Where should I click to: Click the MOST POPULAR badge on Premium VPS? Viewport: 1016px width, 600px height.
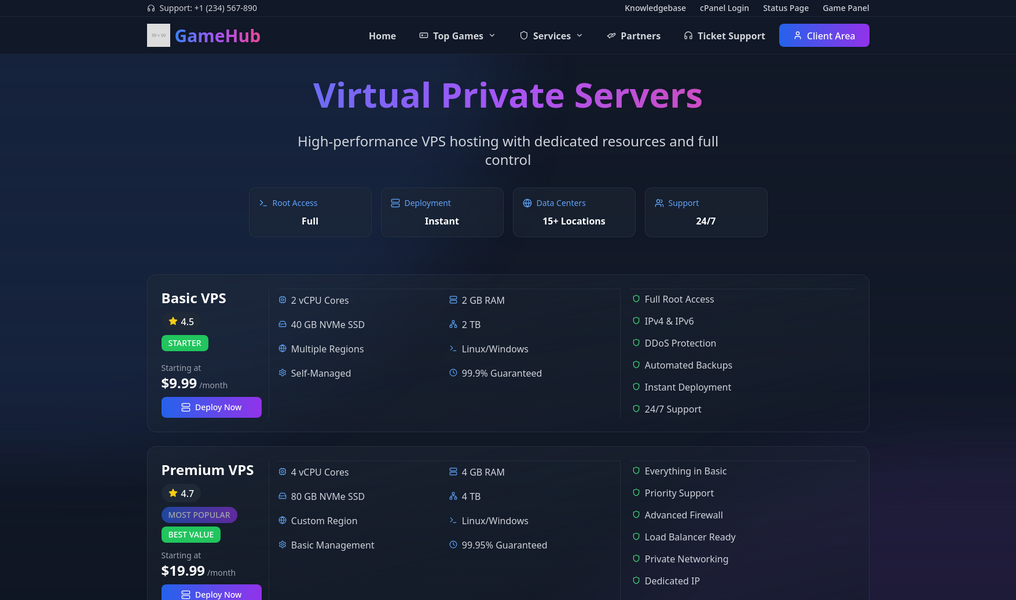point(199,515)
